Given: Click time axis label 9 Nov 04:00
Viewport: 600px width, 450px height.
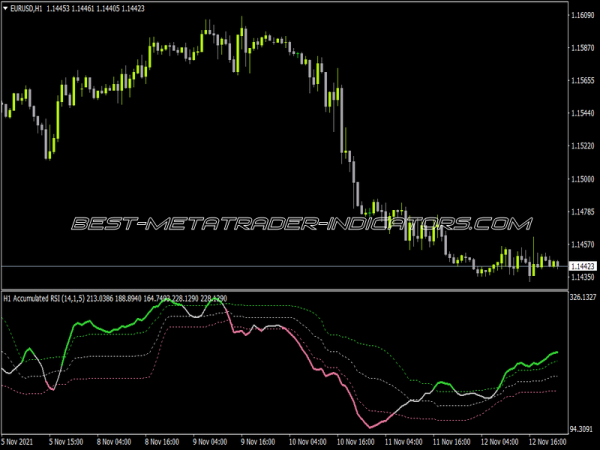Looking at the screenshot, I should tap(210, 442).
